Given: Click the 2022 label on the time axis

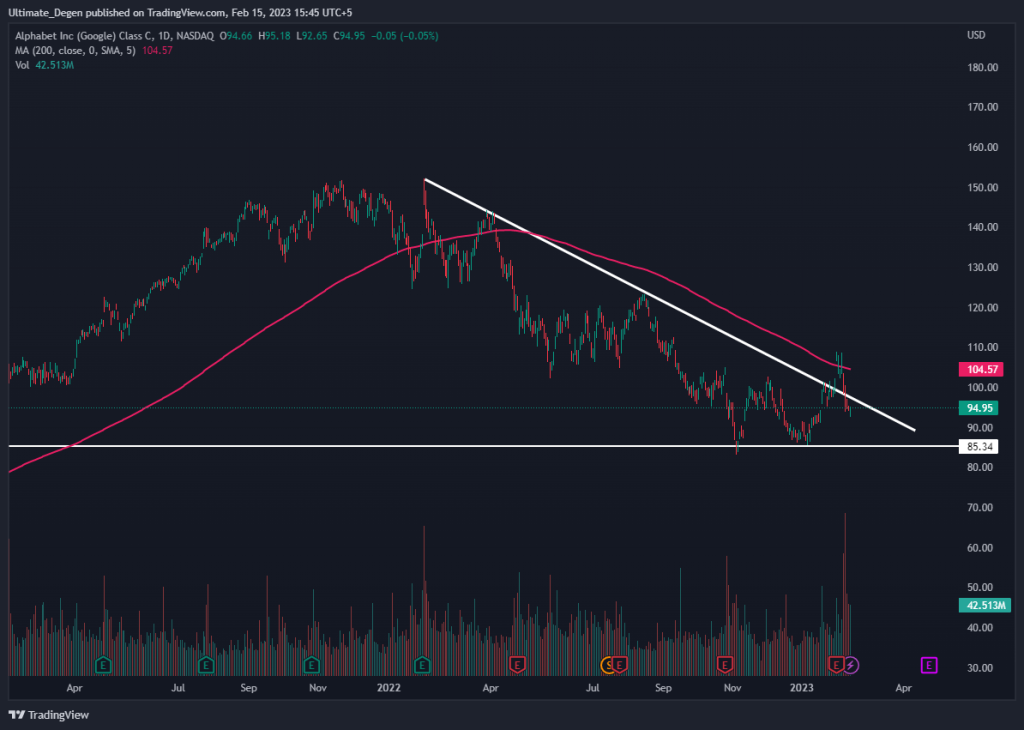Looking at the screenshot, I should coord(389,688).
